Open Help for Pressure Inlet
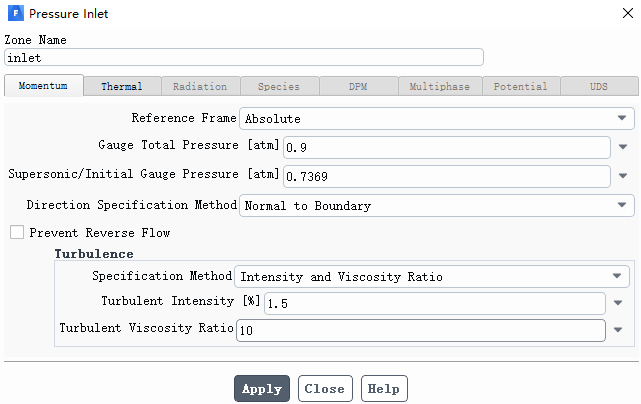The width and height of the screenshot is (641, 404). (x=384, y=388)
